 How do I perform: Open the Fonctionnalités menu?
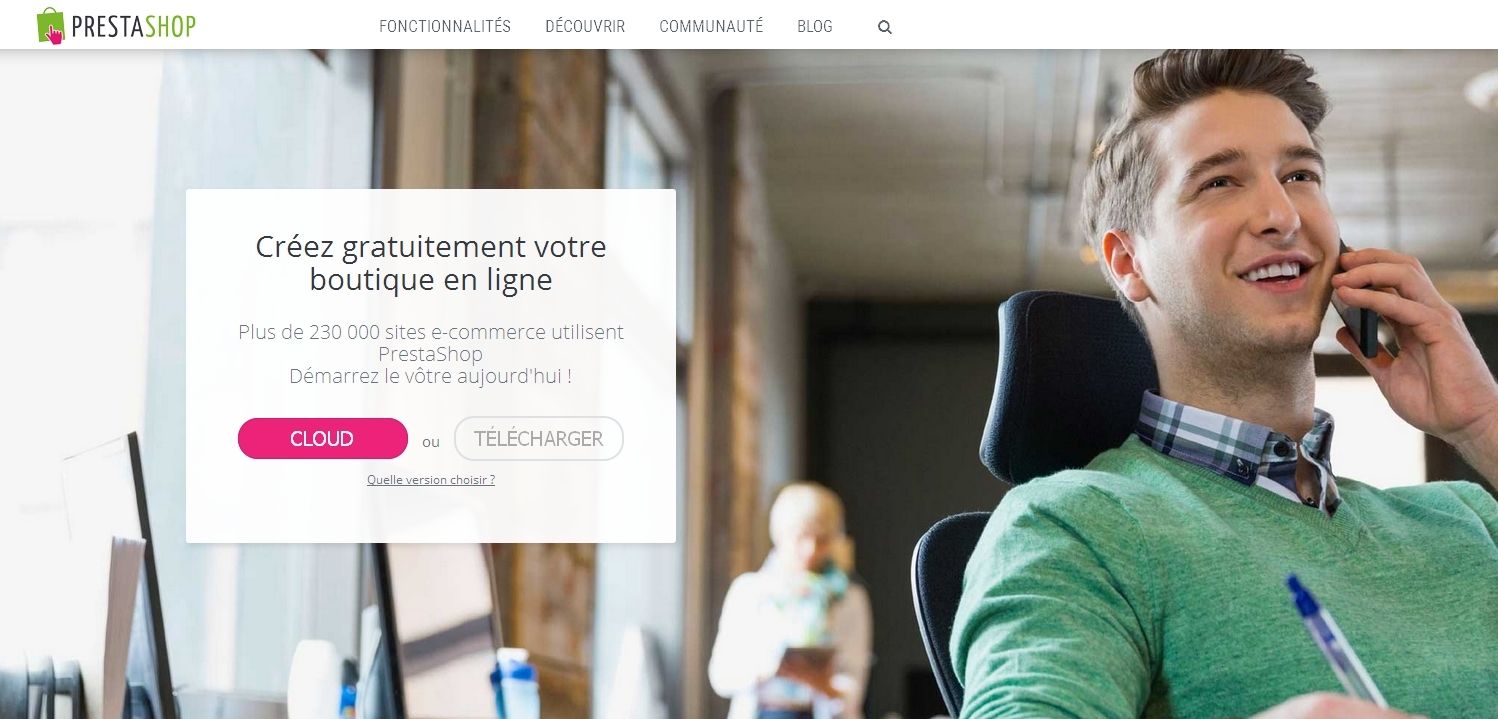pos(445,27)
